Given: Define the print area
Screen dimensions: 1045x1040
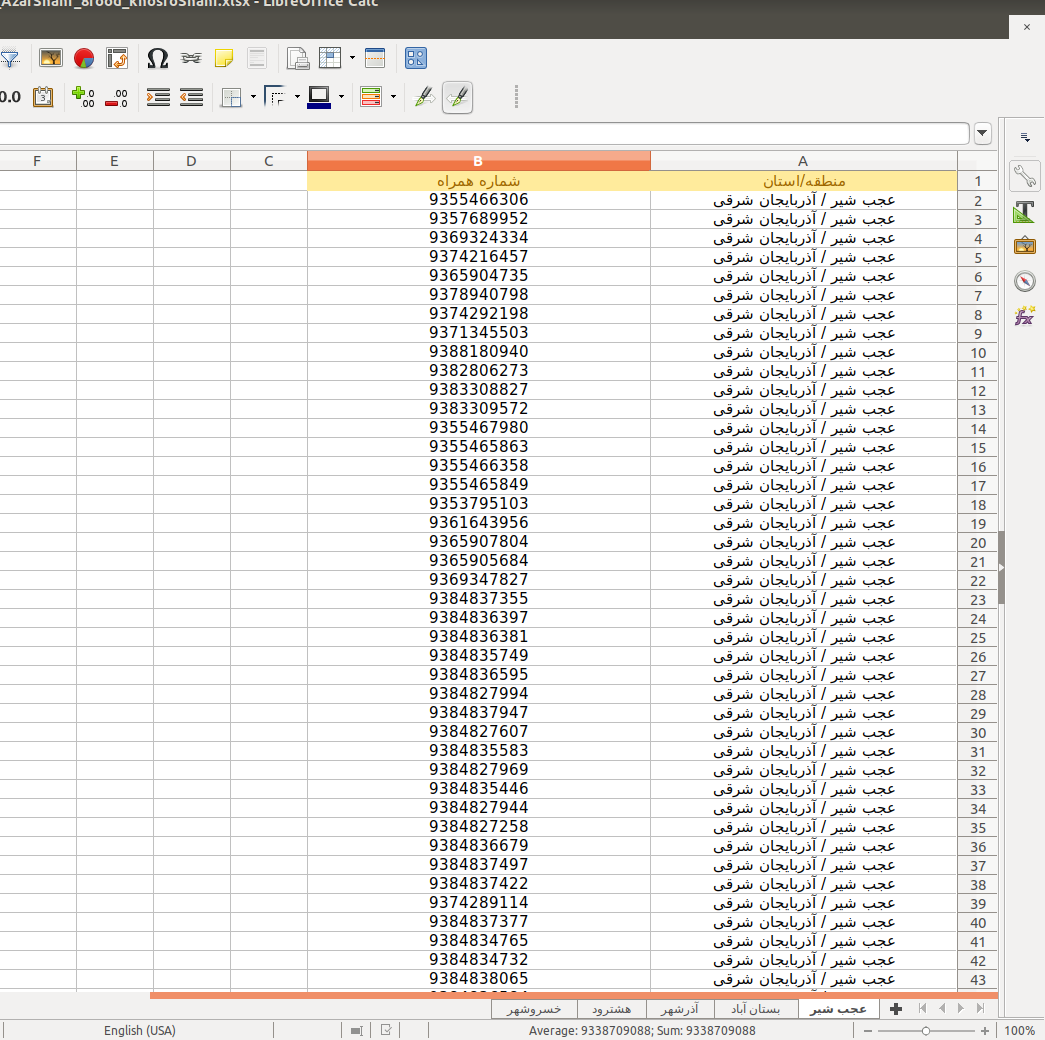Looking at the screenshot, I should [297, 58].
